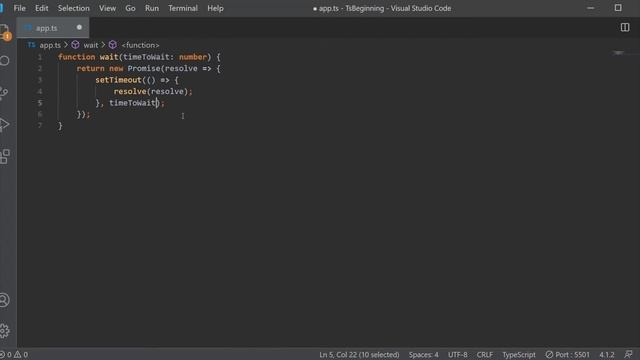The image size is (640, 360).
Task: Click the function keyword on line 1
Action: 76,57
